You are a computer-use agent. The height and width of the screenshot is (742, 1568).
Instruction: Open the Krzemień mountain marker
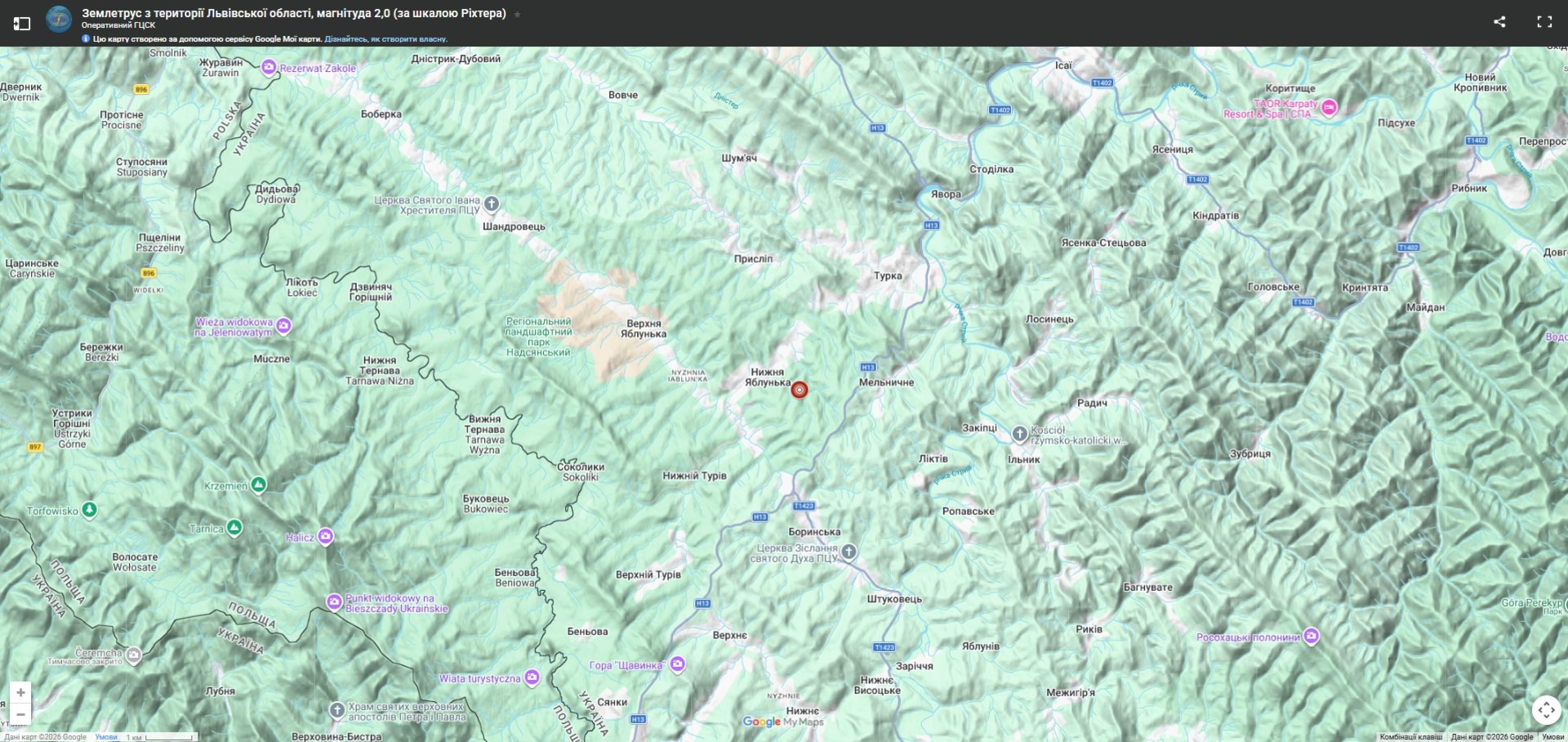pyautogui.click(x=258, y=485)
